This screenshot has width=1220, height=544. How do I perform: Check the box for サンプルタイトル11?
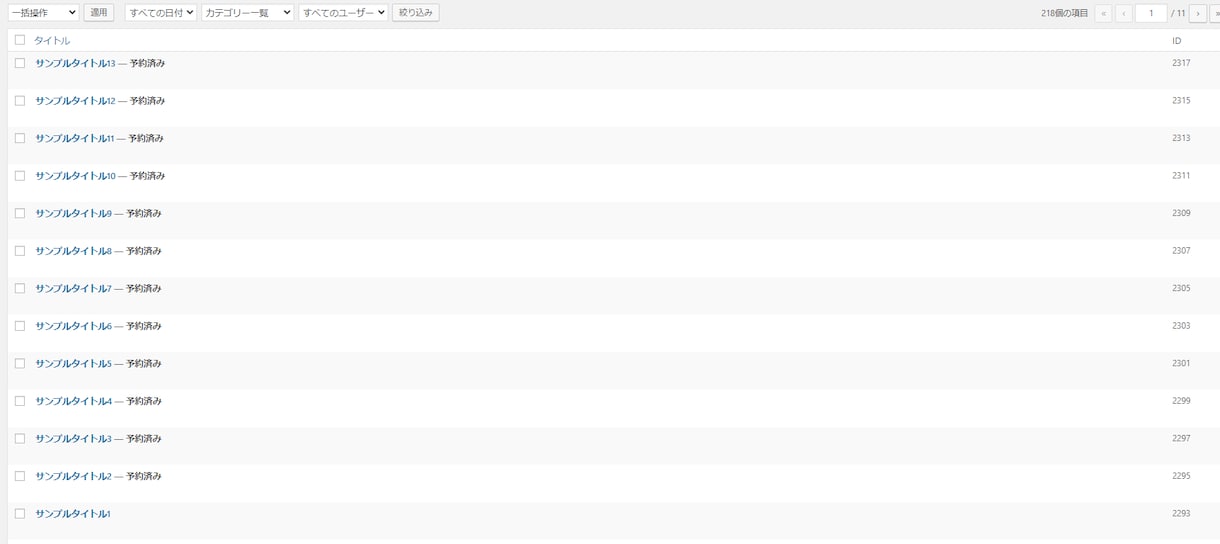[19, 138]
